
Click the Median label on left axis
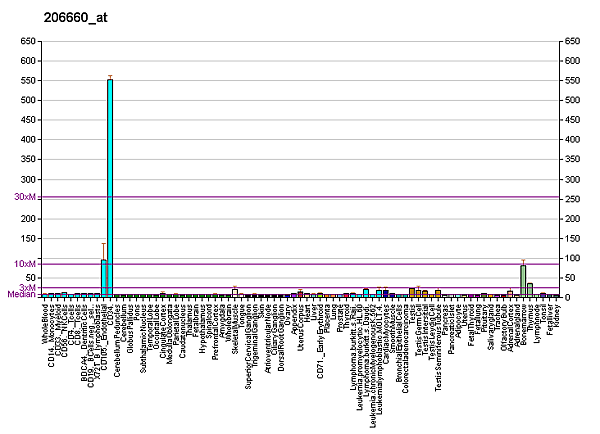(x=21, y=295)
